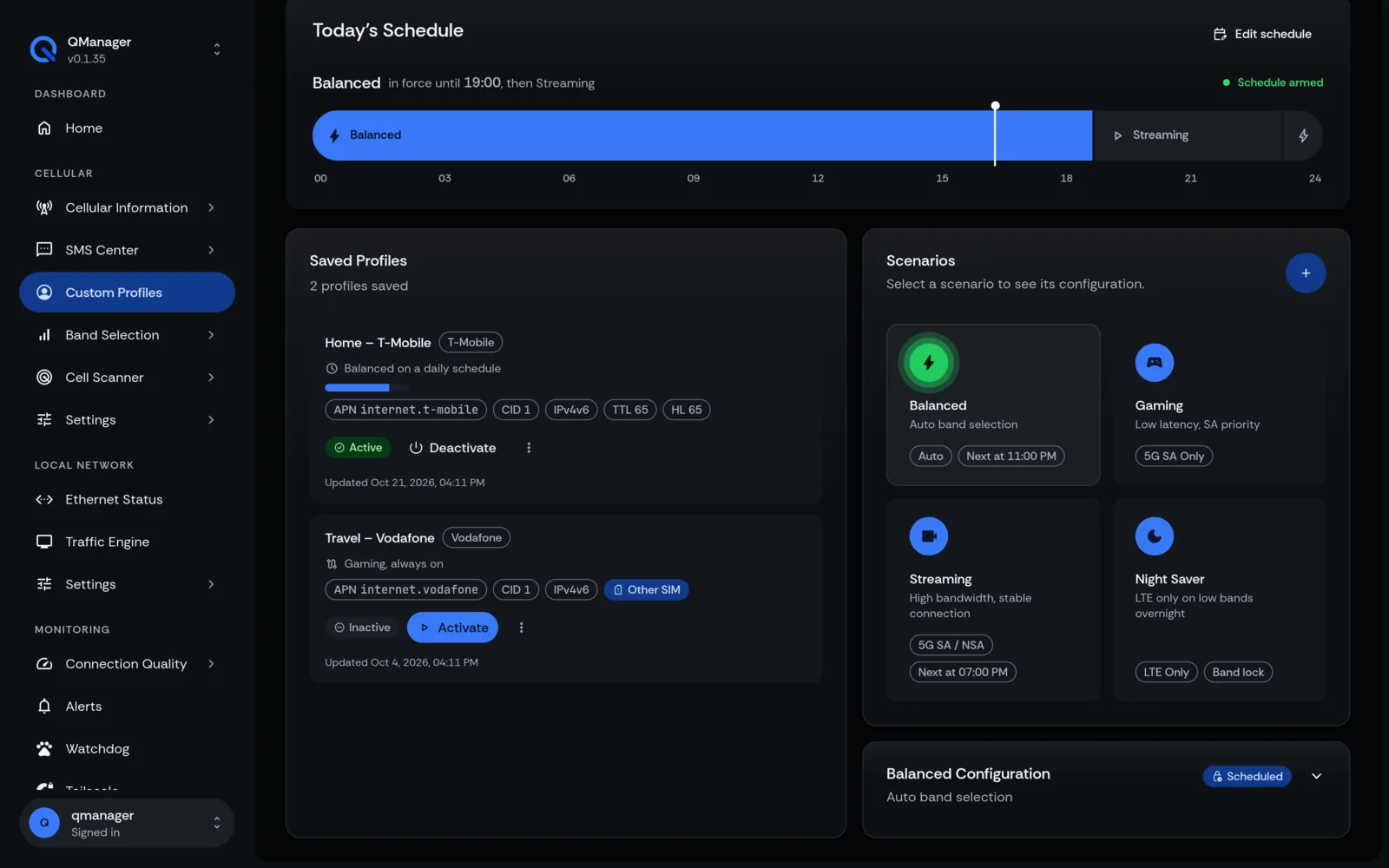Open more options for Home – T-Mobile
Screen dimensions: 1389x868
pos(529,448)
